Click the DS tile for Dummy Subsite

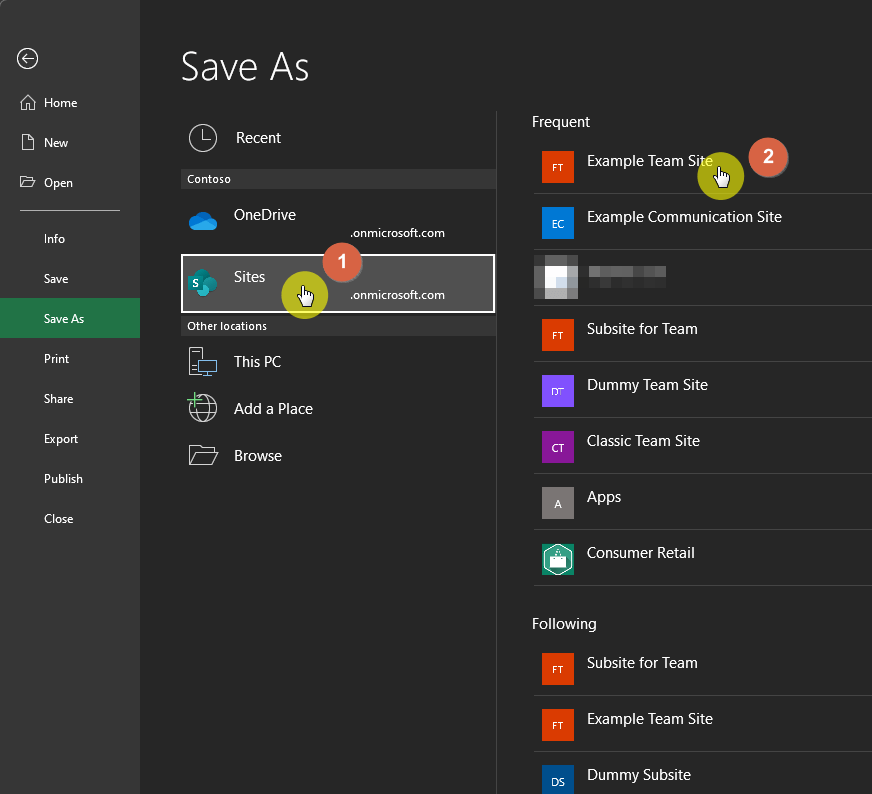558,780
